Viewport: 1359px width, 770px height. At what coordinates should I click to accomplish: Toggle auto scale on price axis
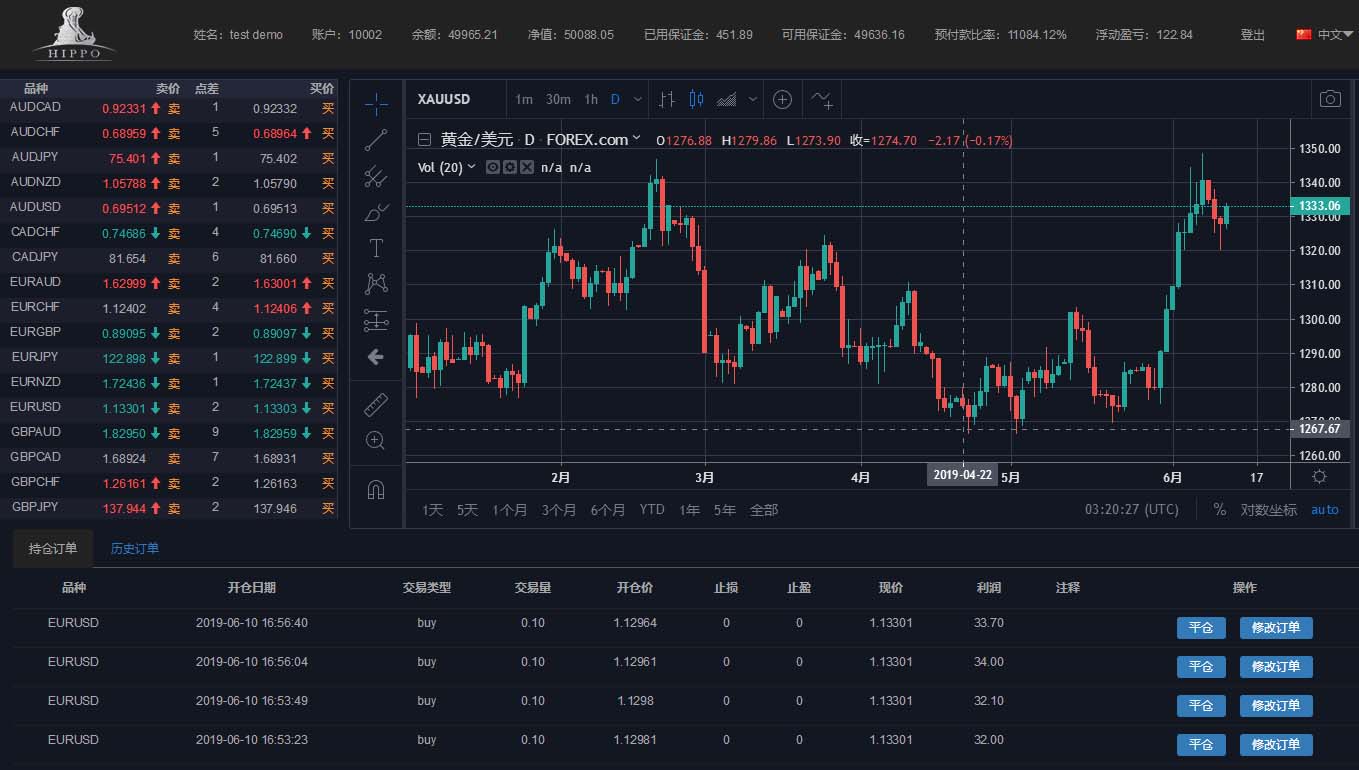pyautogui.click(x=1324, y=510)
